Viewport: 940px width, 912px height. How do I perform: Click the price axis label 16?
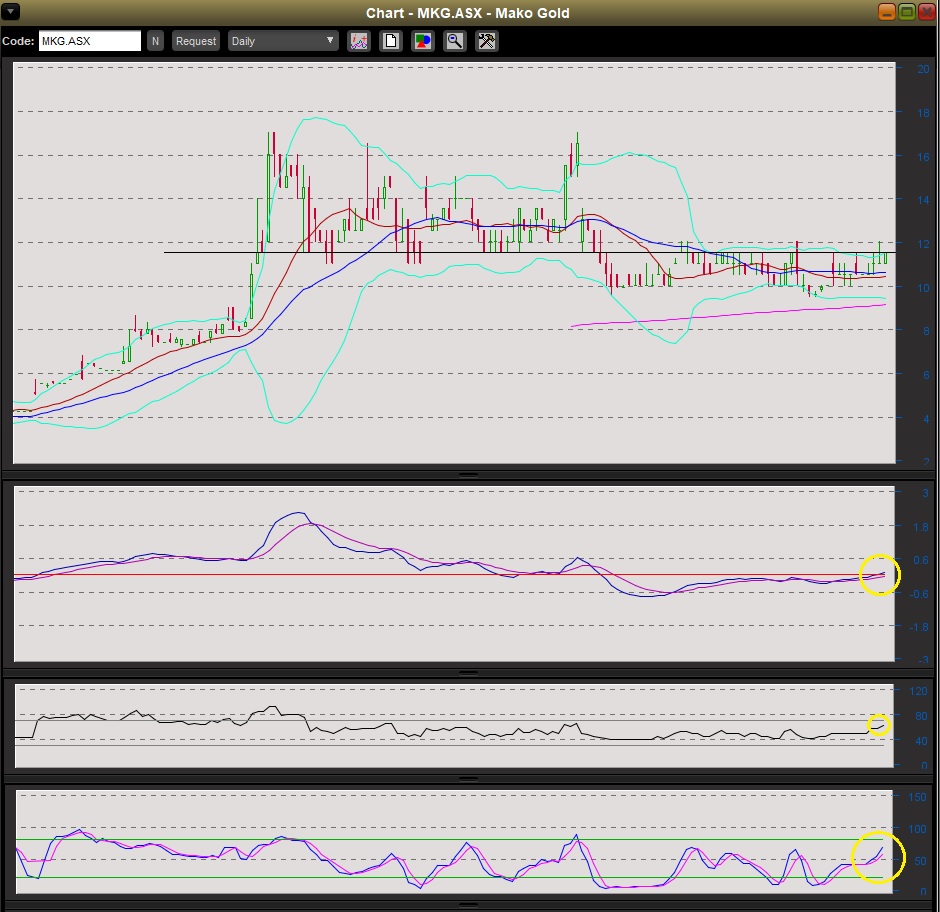[923, 156]
